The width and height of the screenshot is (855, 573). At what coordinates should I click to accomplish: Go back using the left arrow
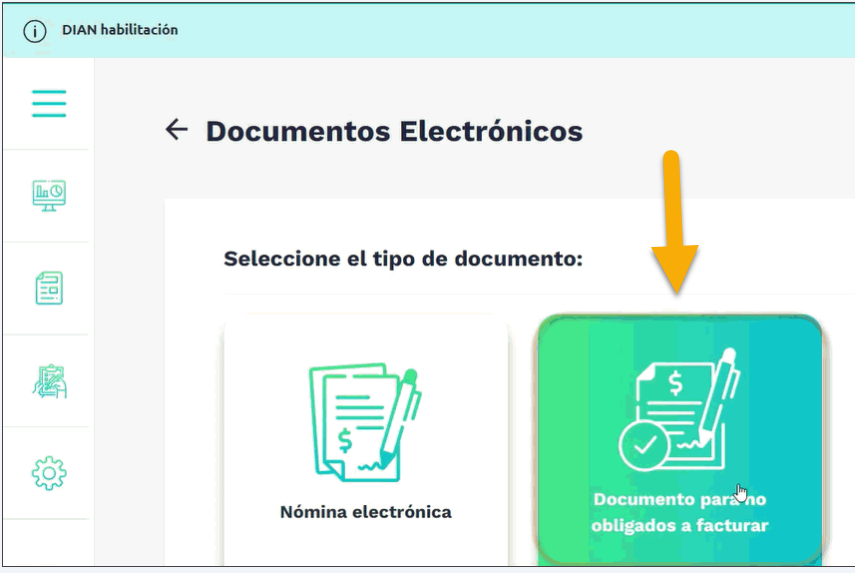[177, 130]
